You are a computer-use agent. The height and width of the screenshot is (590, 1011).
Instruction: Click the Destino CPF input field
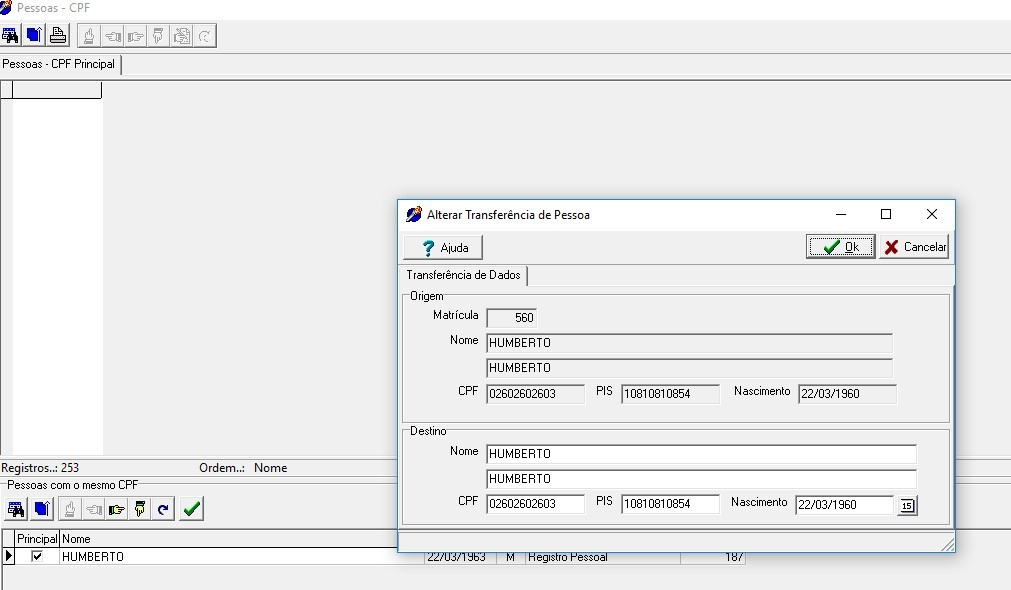[535, 505]
